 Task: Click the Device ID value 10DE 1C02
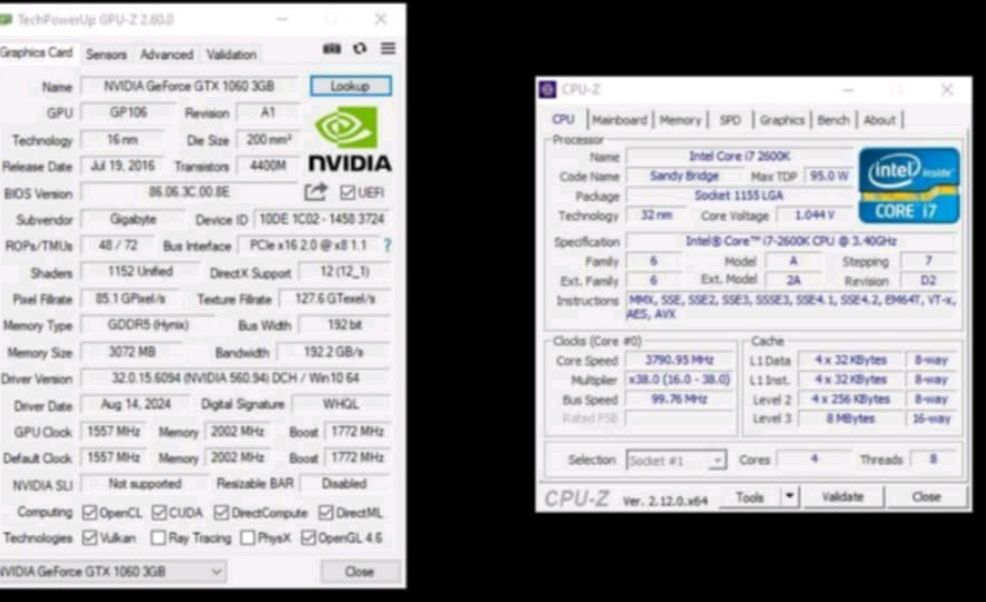coord(321,219)
